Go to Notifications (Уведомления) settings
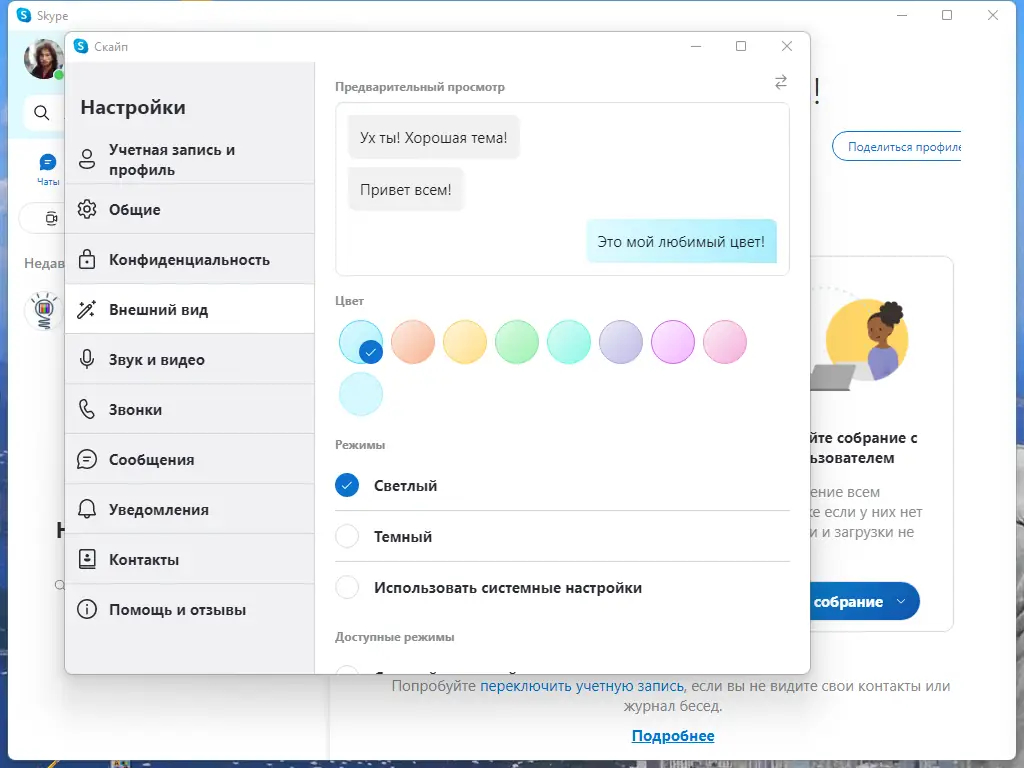This screenshot has width=1024, height=768. pos(189,509)
